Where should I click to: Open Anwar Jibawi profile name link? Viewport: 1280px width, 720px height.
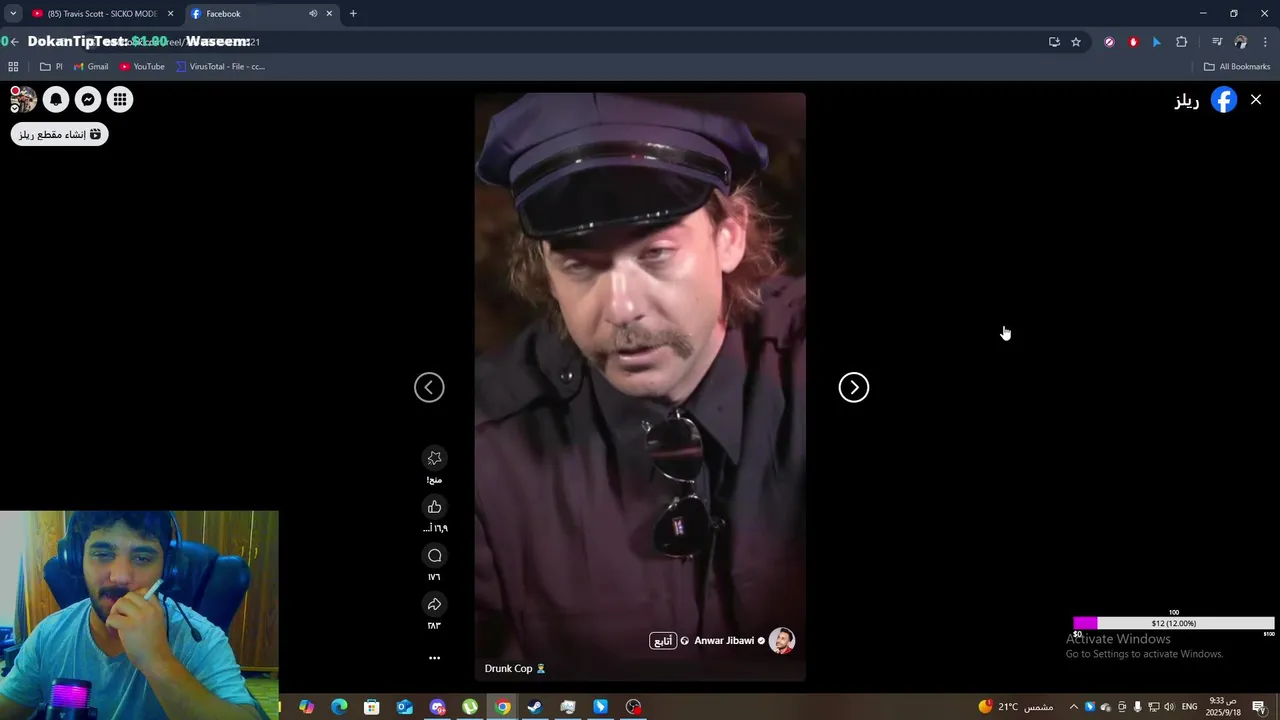(x=724, y=641)
